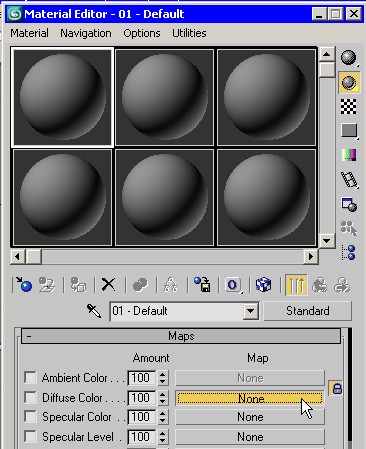Click the Go to Parent icon
This screenshot has height=449, width=366.
(x=319, y=285)
